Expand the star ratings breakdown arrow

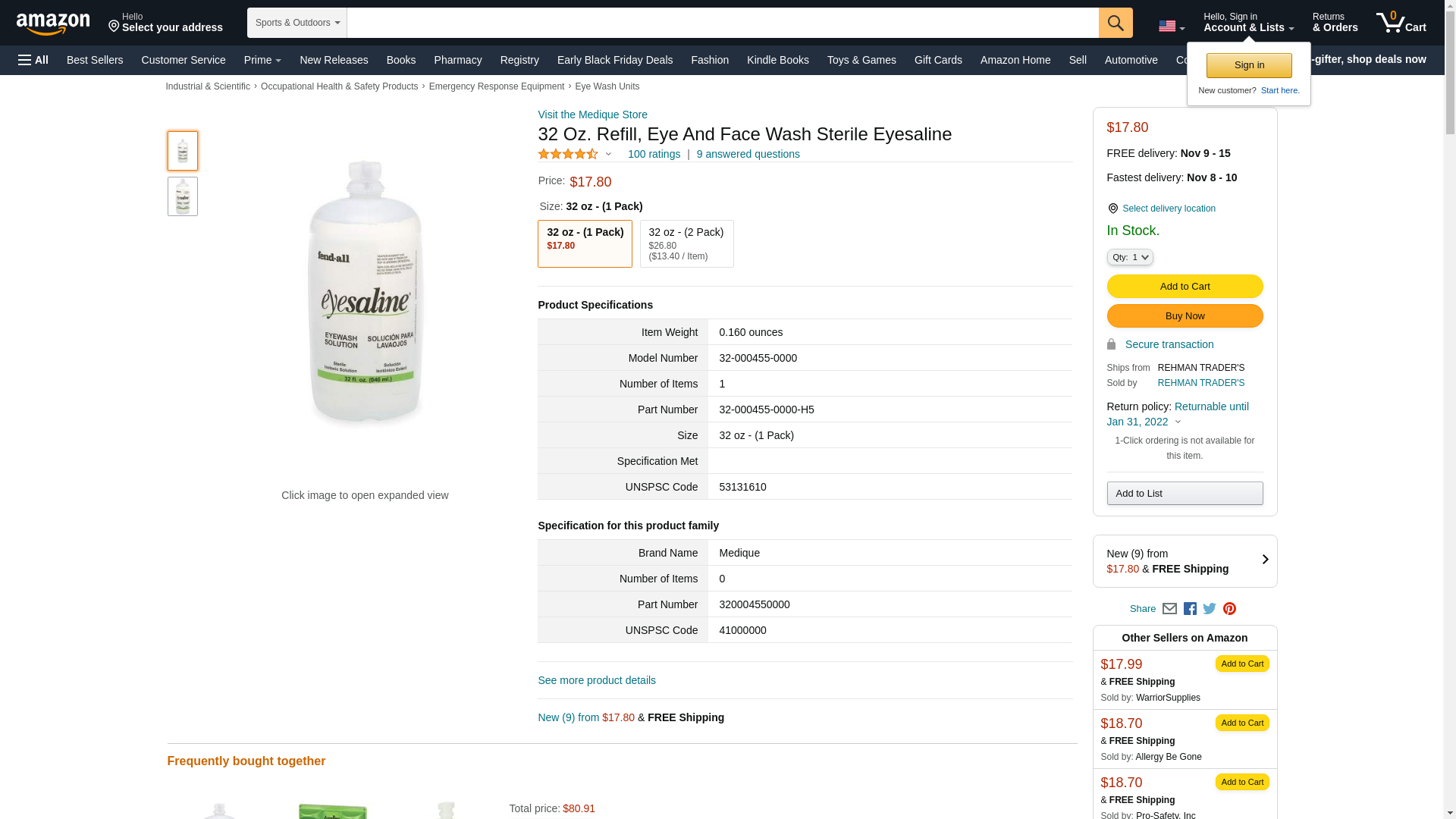pos(608,155)
